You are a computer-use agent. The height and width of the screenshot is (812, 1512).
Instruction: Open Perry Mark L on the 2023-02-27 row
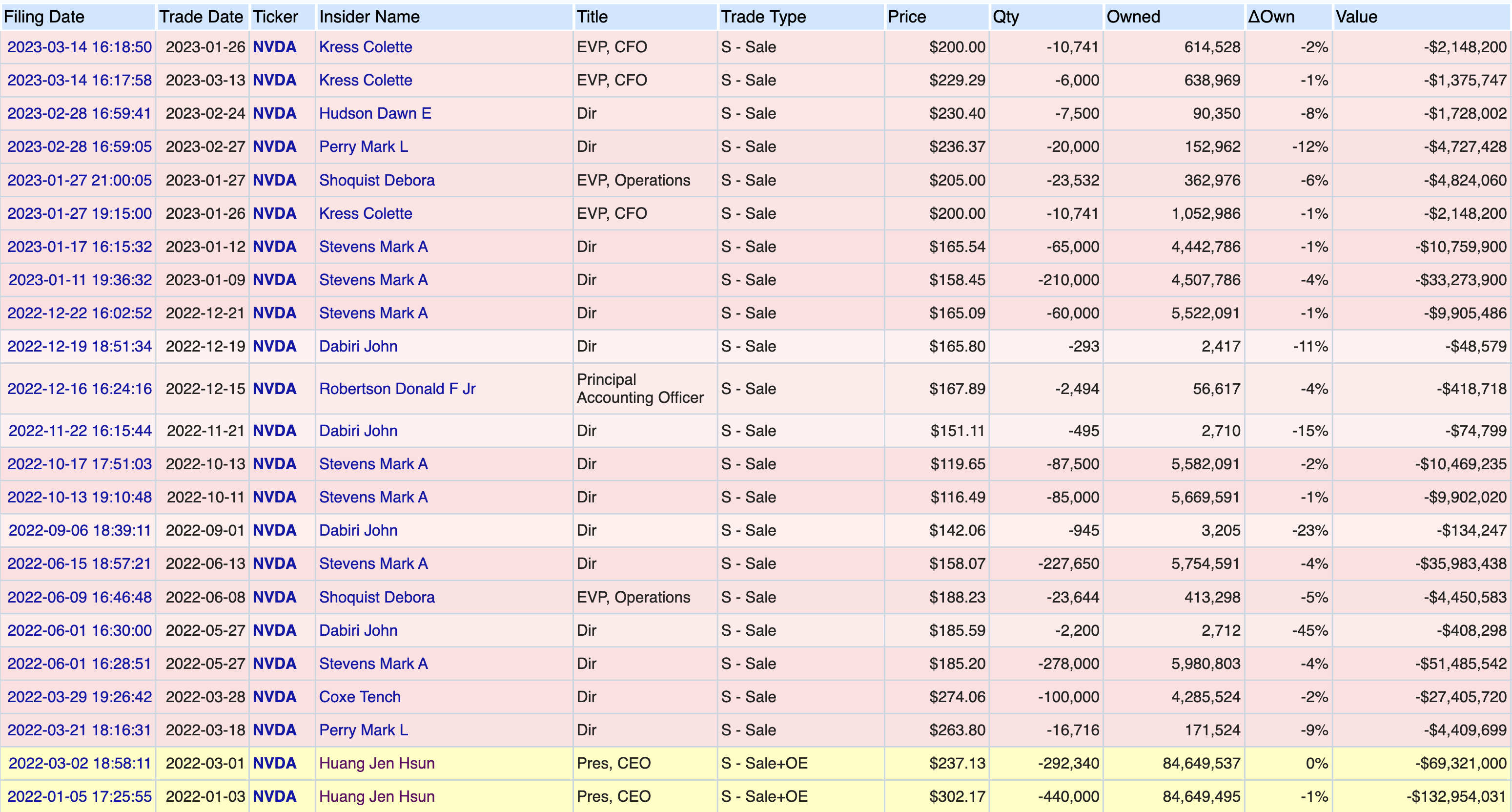coord(363,147)
